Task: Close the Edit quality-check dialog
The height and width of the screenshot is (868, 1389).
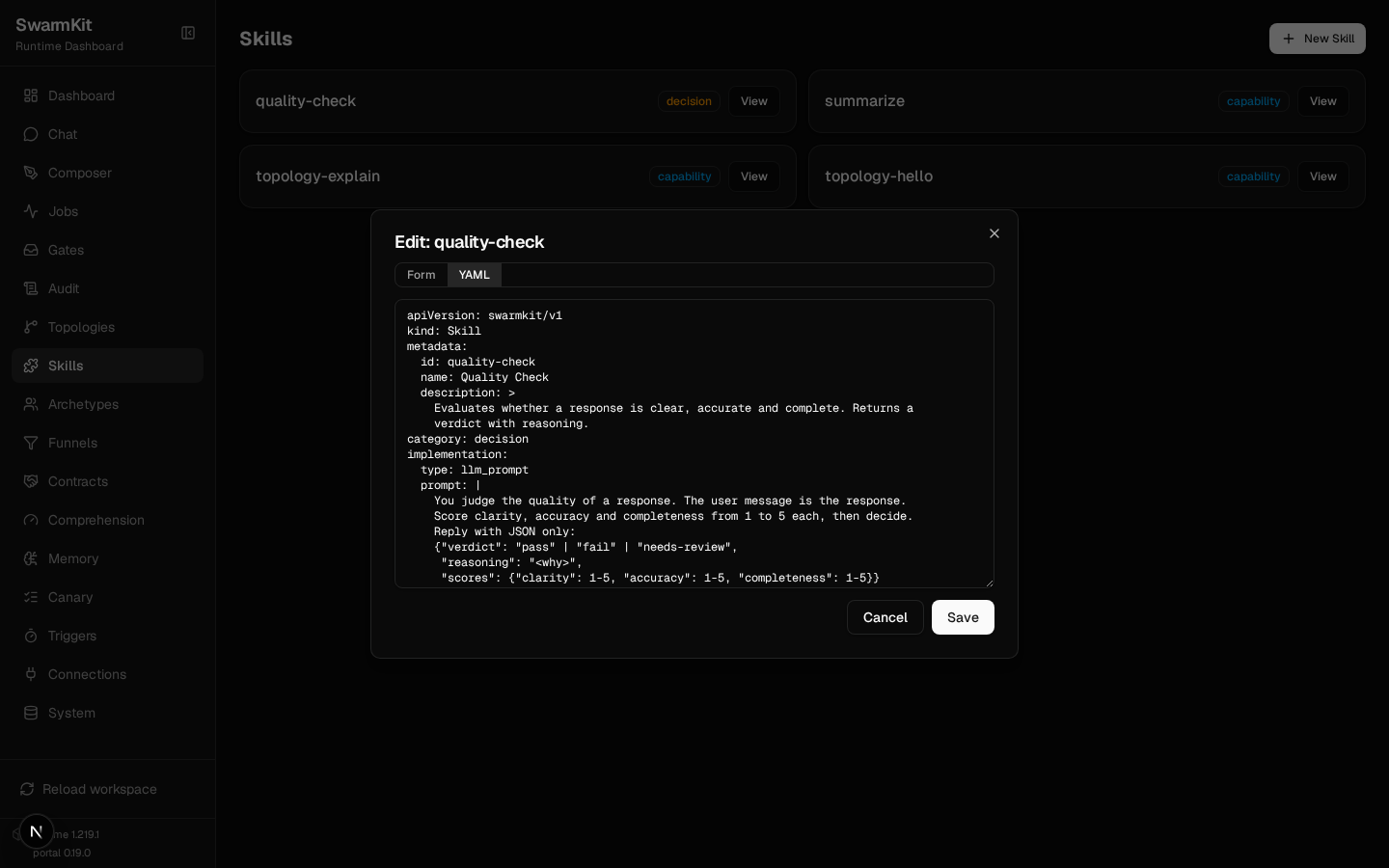Action: [994, 233]
